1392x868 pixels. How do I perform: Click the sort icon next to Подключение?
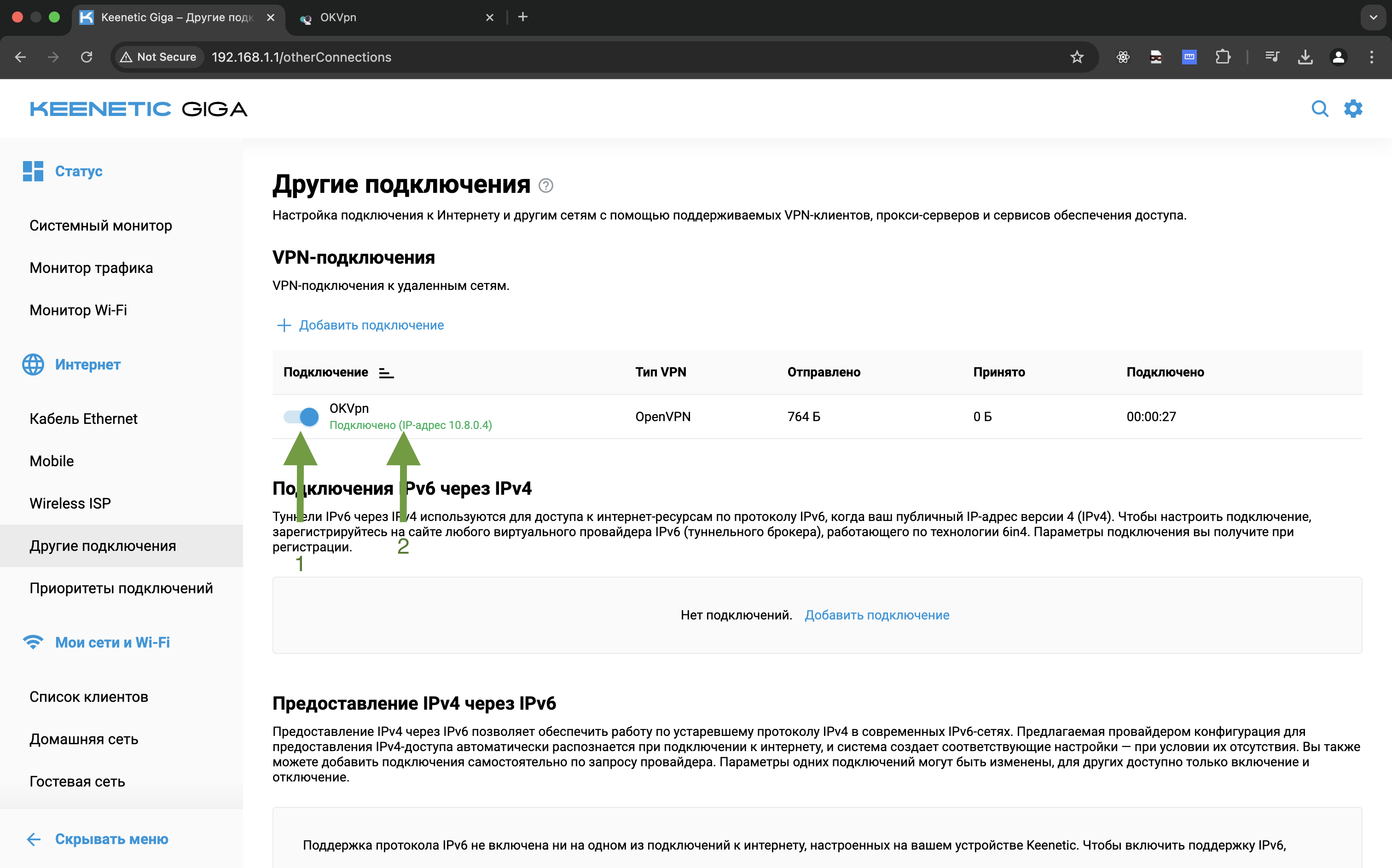[x=386, y=373]
